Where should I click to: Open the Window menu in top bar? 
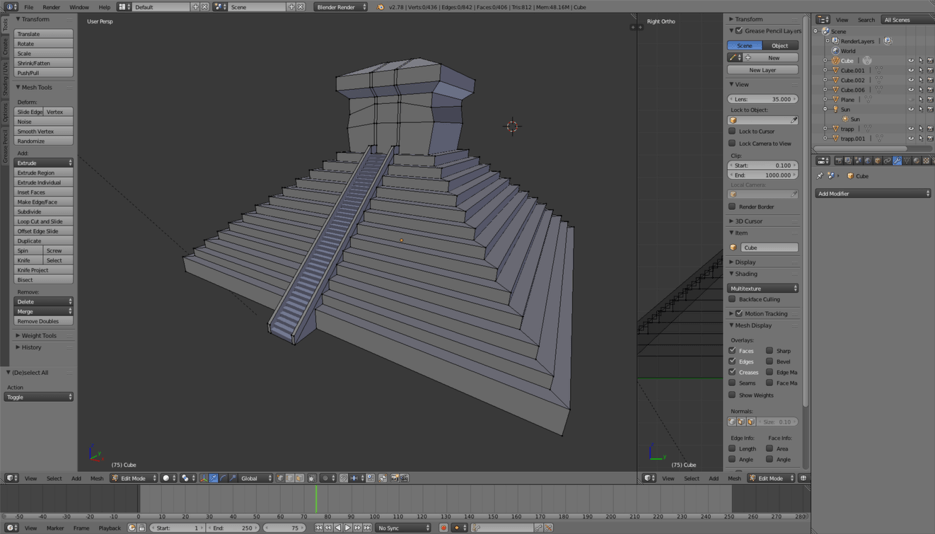pos(79,7)
